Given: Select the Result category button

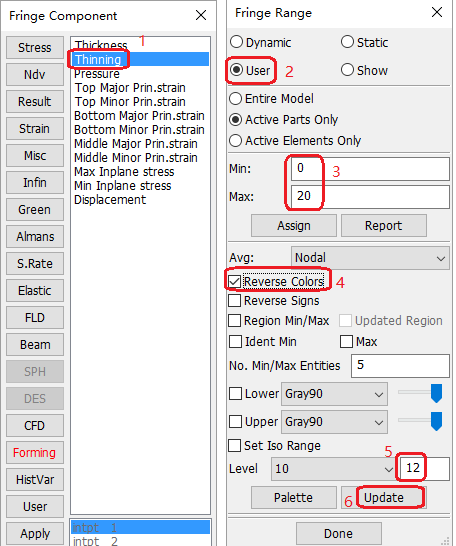Looking at the screenshot, I should (x=35, y=102).
